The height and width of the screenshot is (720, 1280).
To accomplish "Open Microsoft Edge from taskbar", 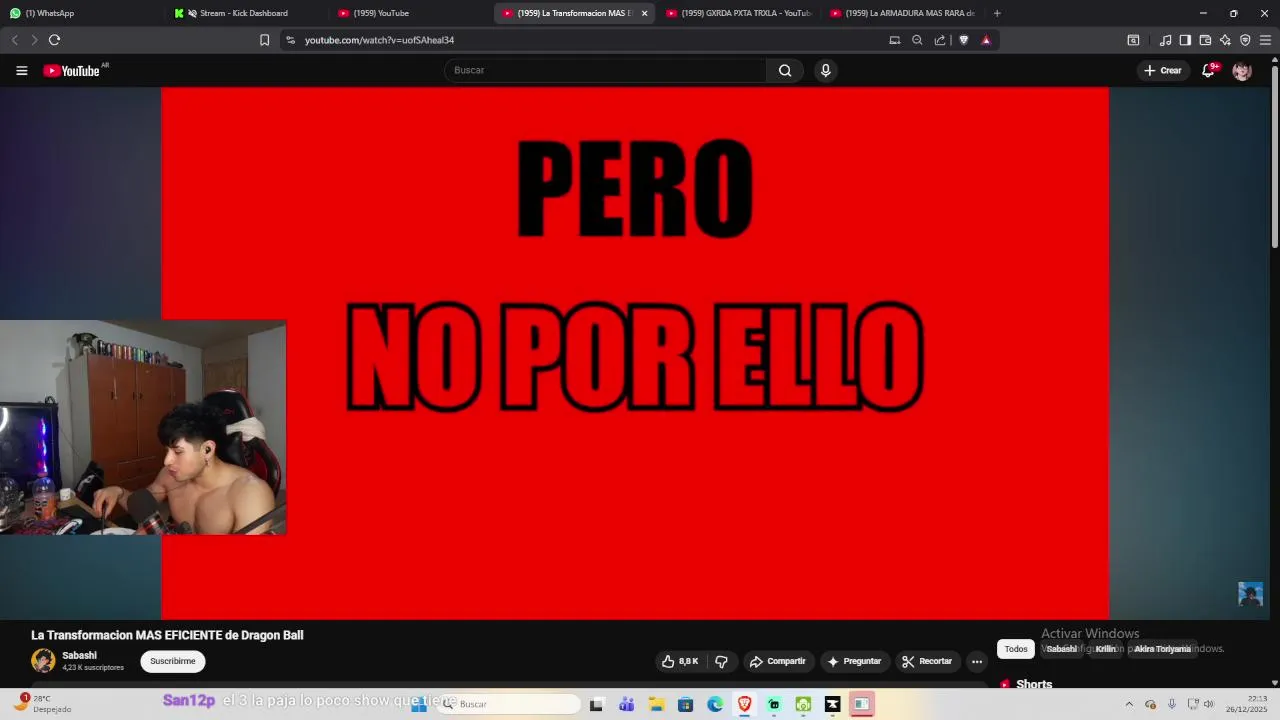I will (x=715, y=704).
